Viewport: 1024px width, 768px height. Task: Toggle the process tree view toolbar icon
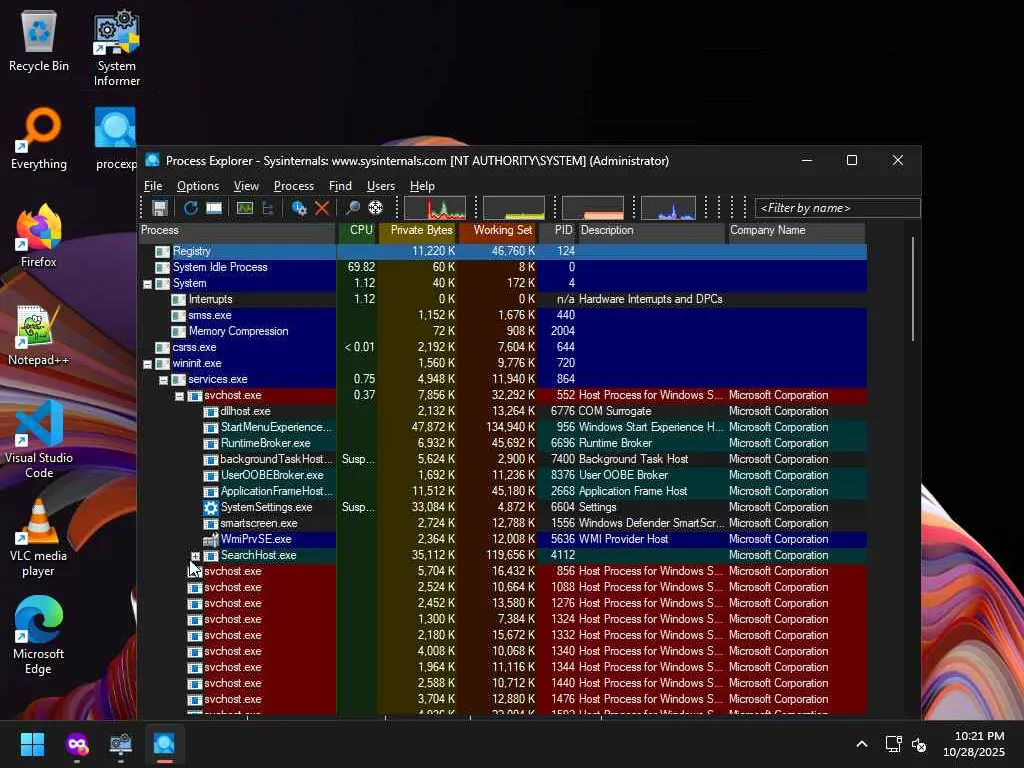point(268,208)
